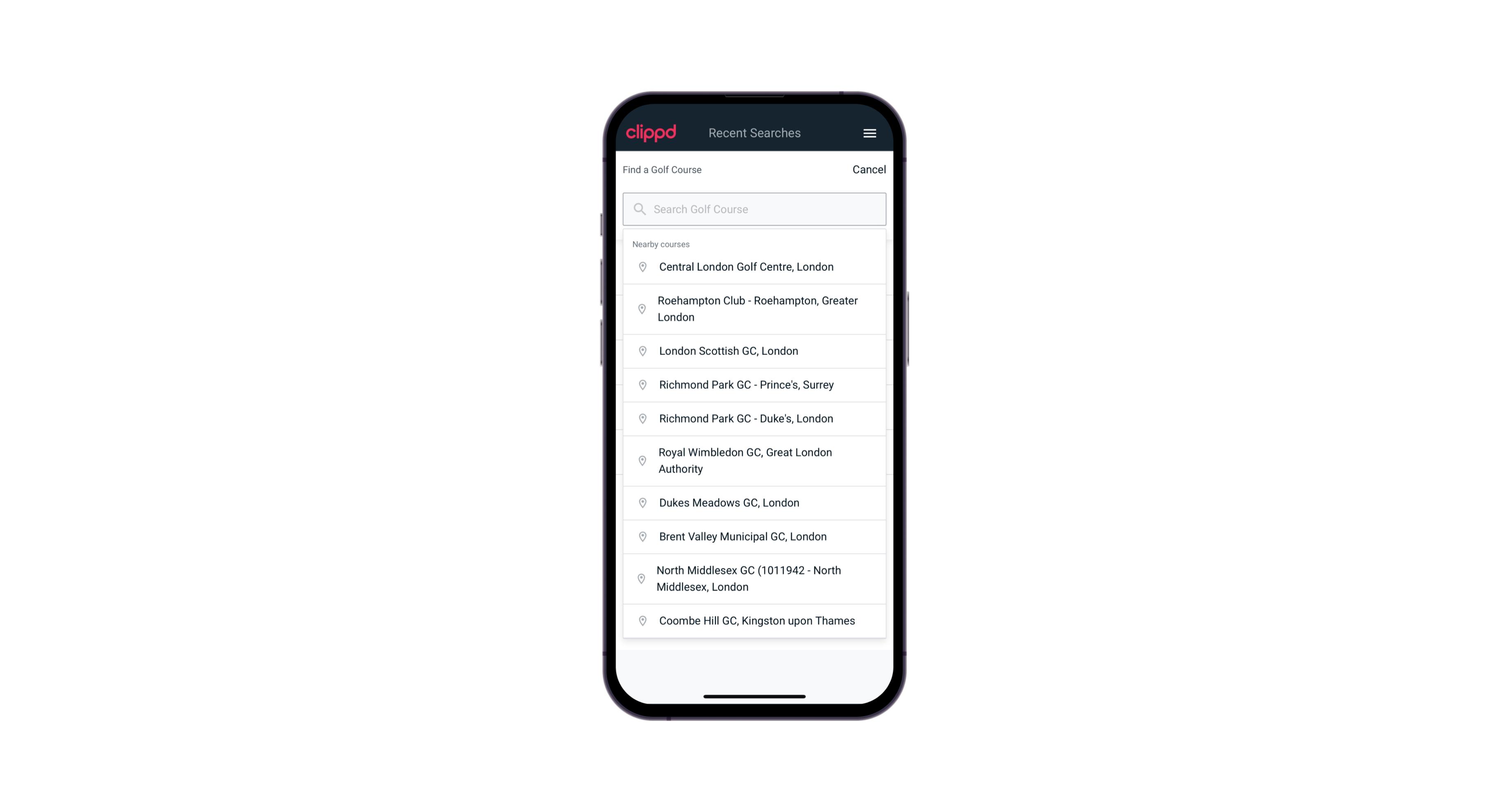The width and height of the screenshot is (1510, 812).
Task: View Recent Searches header tab
Action: (754, 133)
